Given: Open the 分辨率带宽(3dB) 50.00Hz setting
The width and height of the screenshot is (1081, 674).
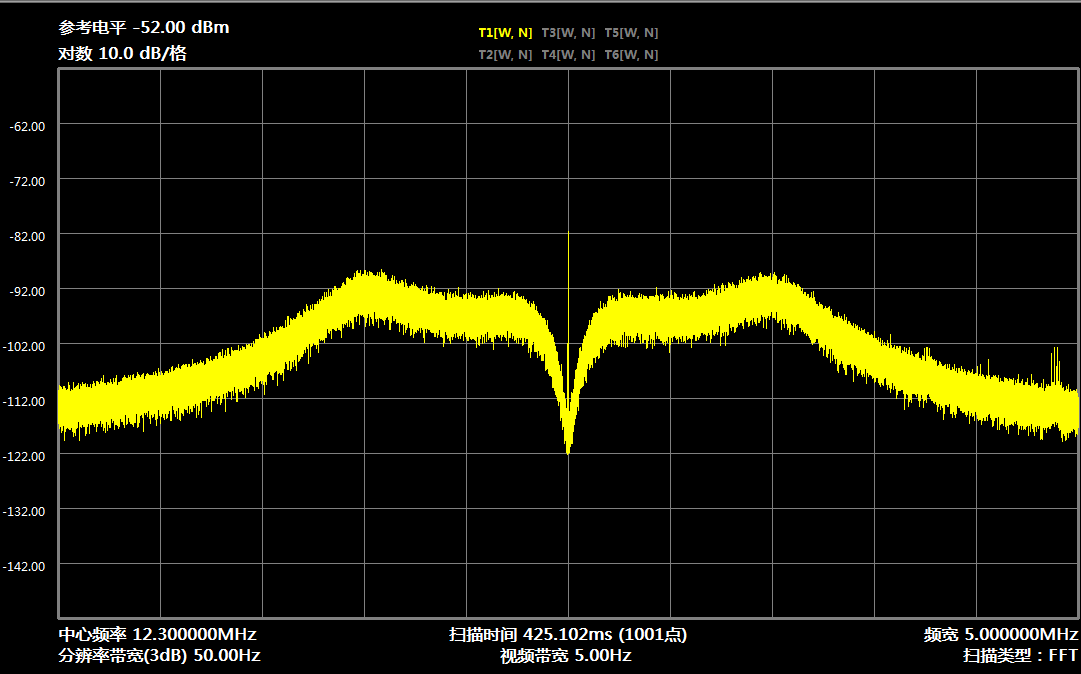Looking at the screenshot, I should pos(159,656).
